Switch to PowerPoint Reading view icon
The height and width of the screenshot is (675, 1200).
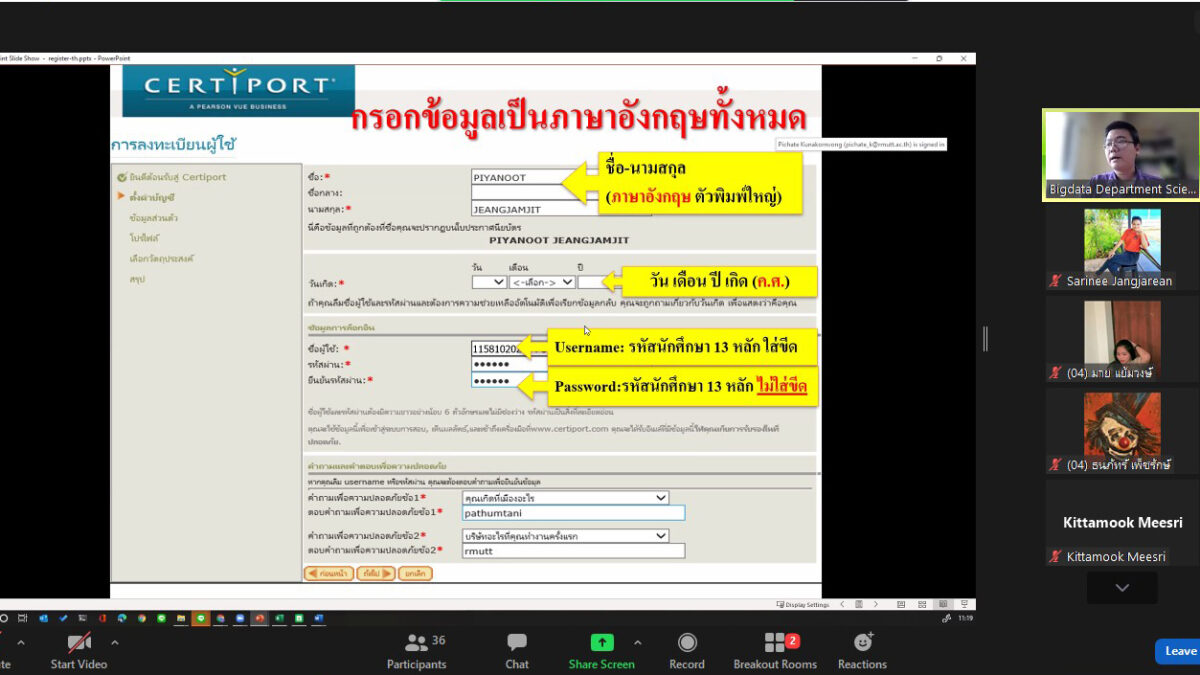(943, 604)
